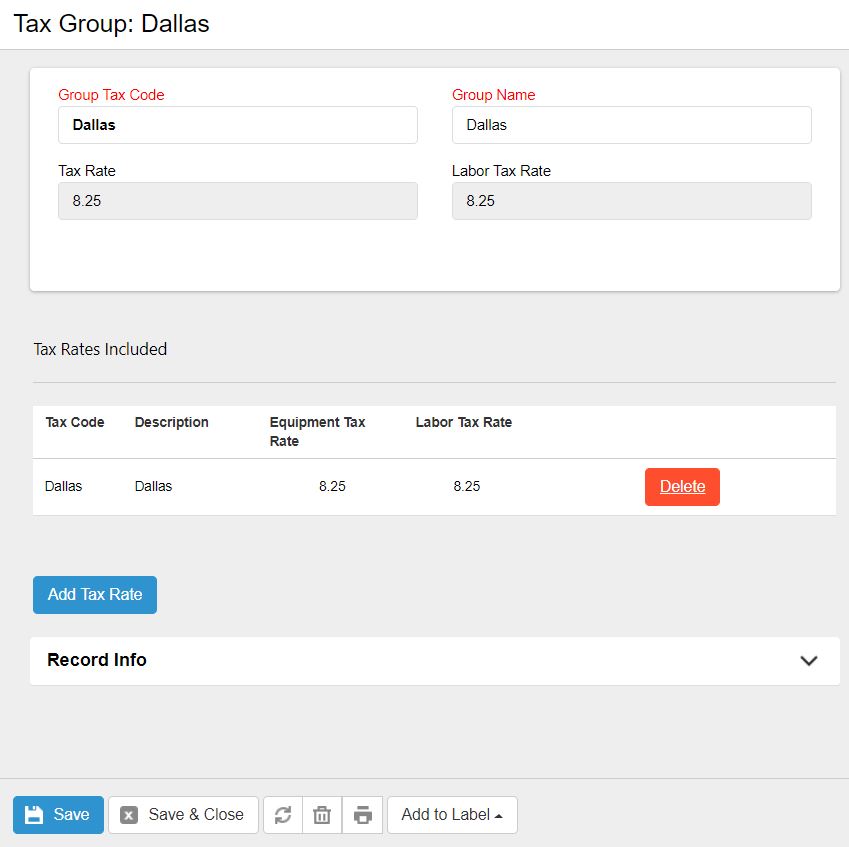Image resolution: width=849 pixels, height=847 pixels.
Task: Expand the Record Info section chevron
Action: click(809, 661)
